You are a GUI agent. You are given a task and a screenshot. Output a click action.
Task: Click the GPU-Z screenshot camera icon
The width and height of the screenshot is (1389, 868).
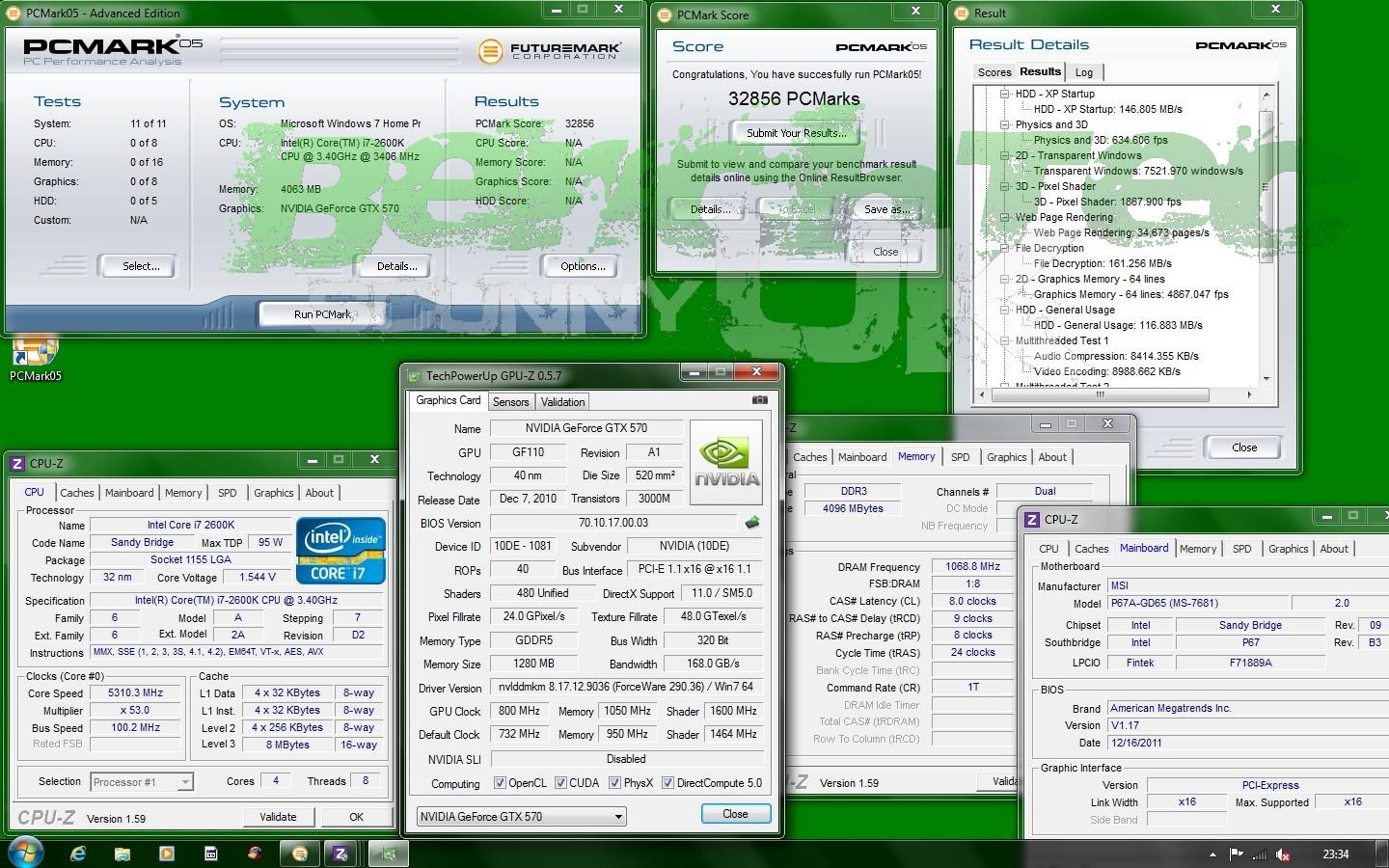pos(760,400)
